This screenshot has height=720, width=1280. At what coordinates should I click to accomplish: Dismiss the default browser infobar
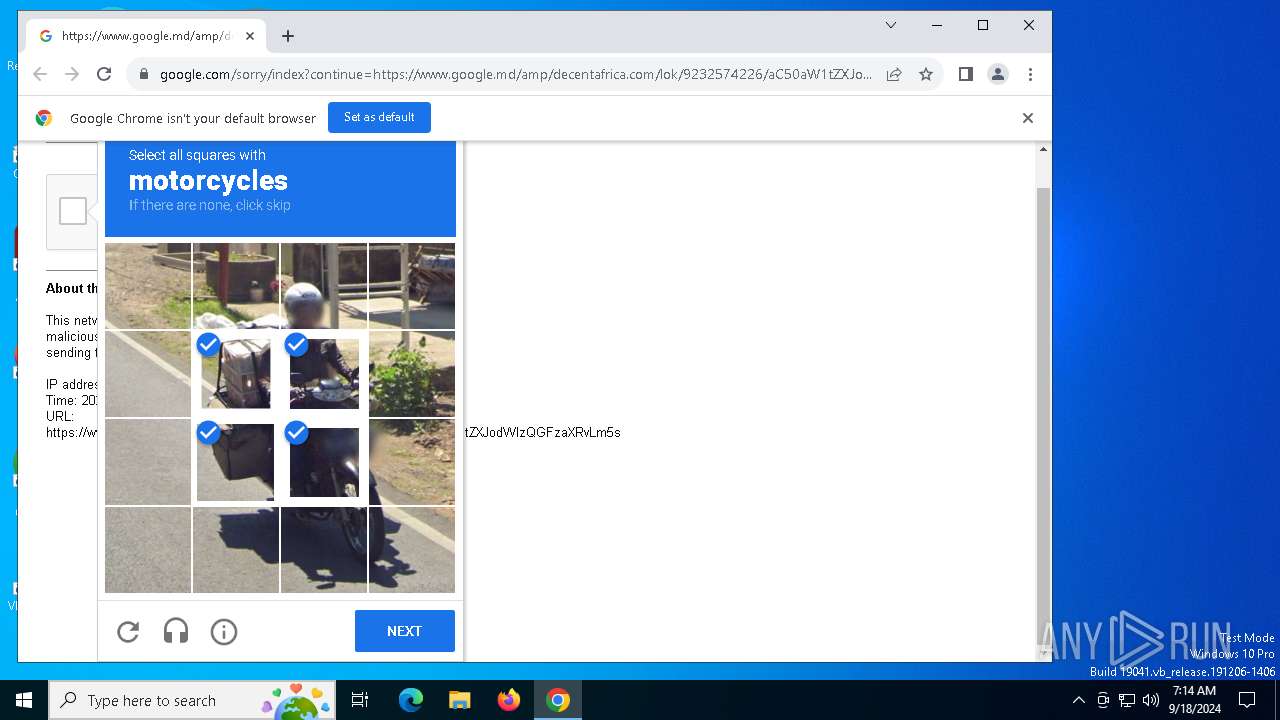[1027, 118]
